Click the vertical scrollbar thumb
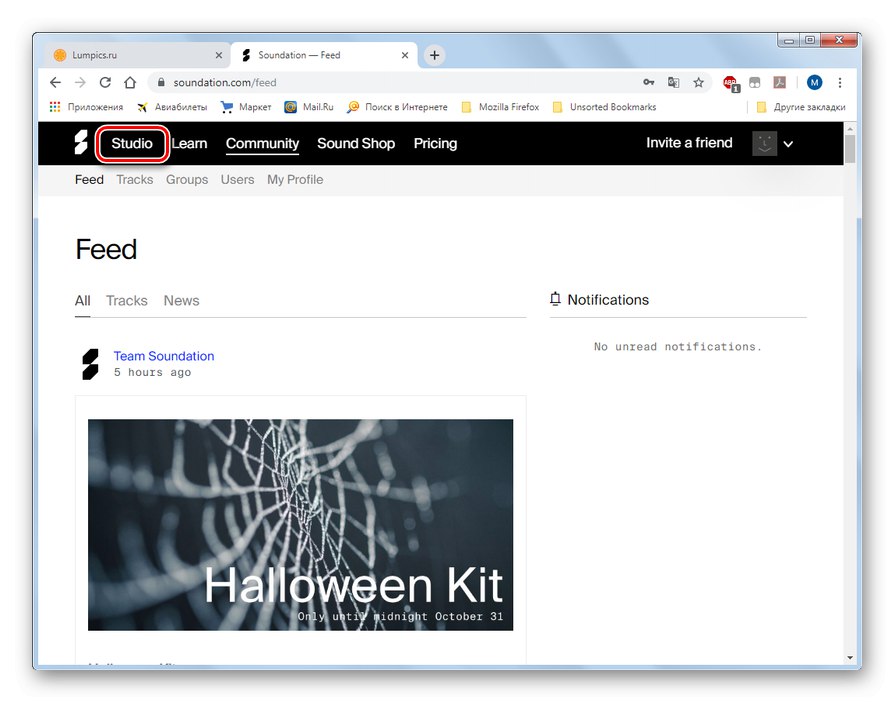895x703 pixels. [850, 149]
